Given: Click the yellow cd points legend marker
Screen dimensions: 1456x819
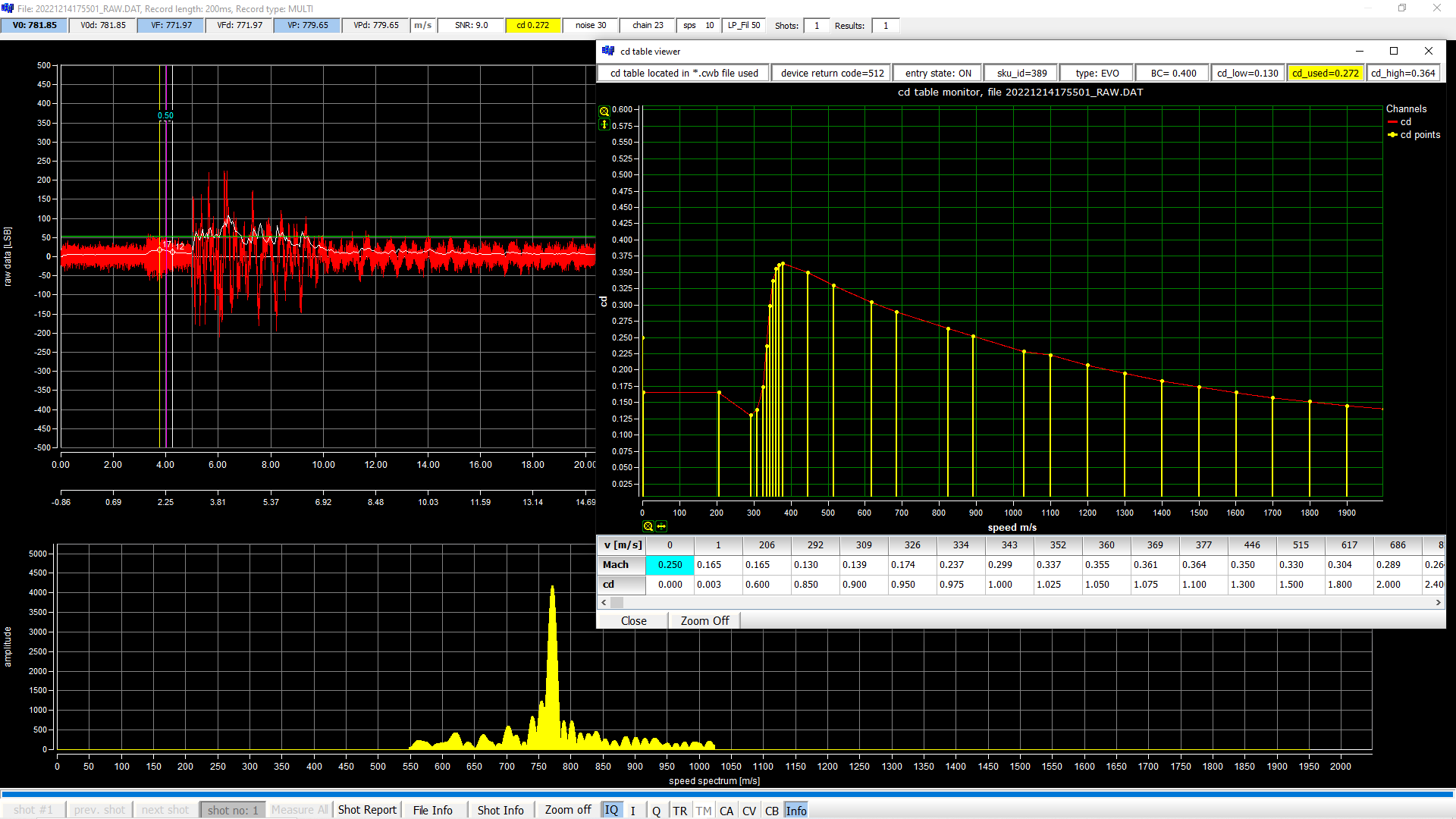Looking at the screenshot, I should click(x=1392, y=135).
